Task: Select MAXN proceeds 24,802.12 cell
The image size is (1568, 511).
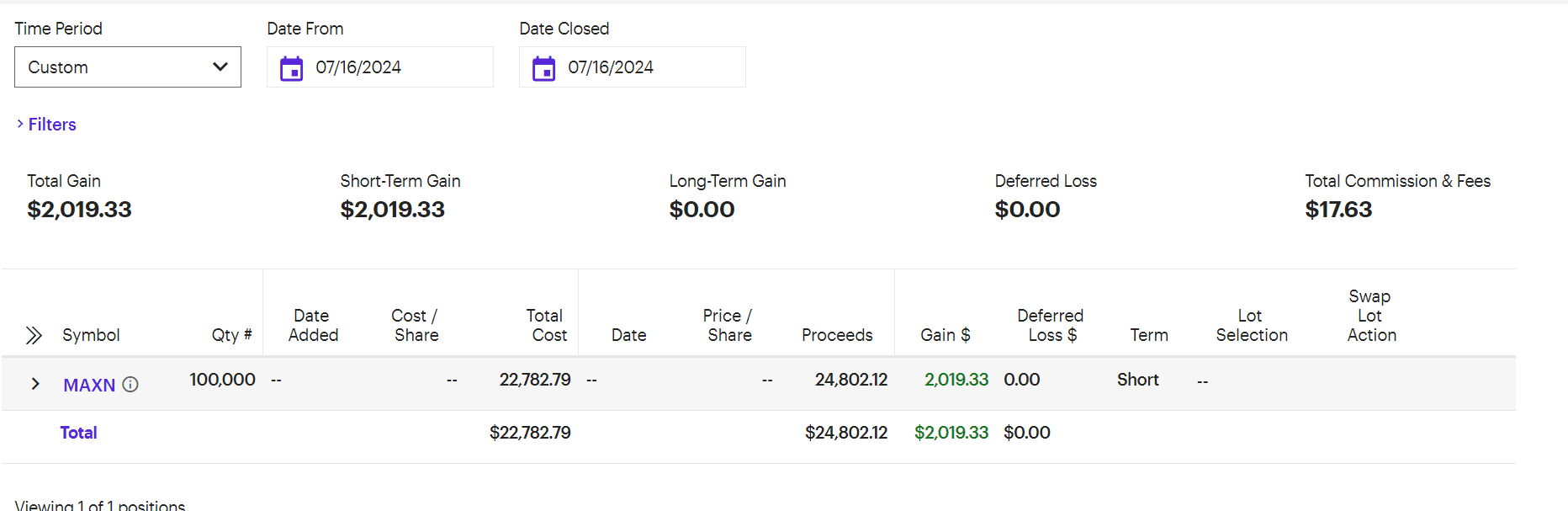Action: pyautogui.click(x=851, y=380)
